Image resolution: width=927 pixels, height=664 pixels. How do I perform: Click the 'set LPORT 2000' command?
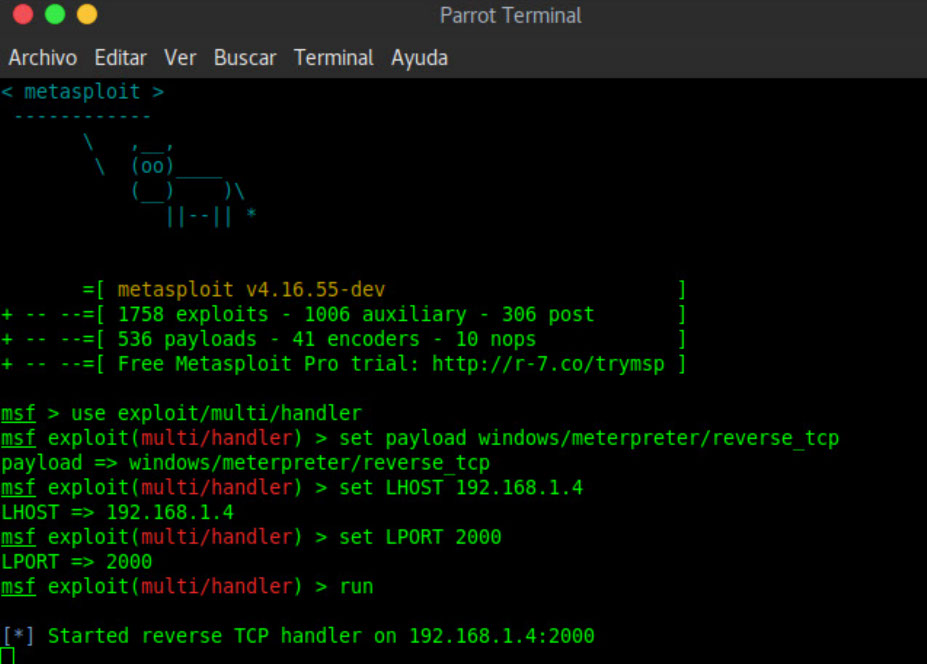pyautogui.click(x=420, y=537)
